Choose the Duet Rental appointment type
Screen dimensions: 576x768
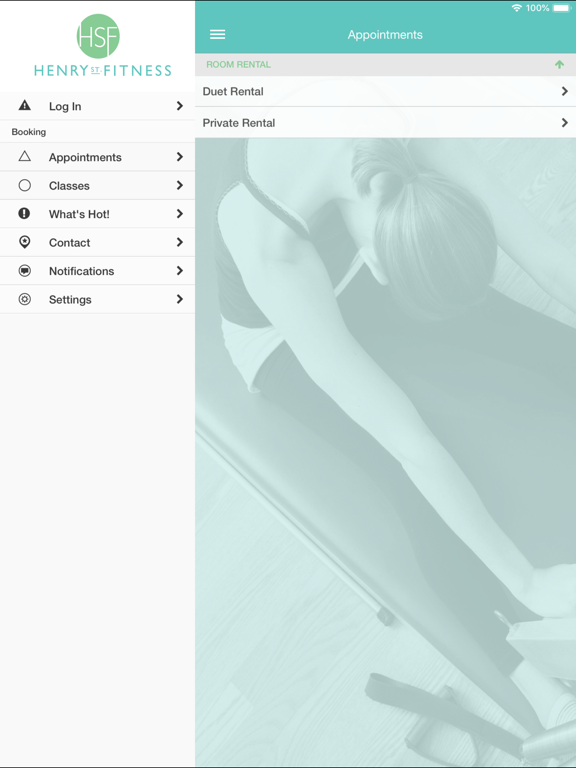(385, 91)
